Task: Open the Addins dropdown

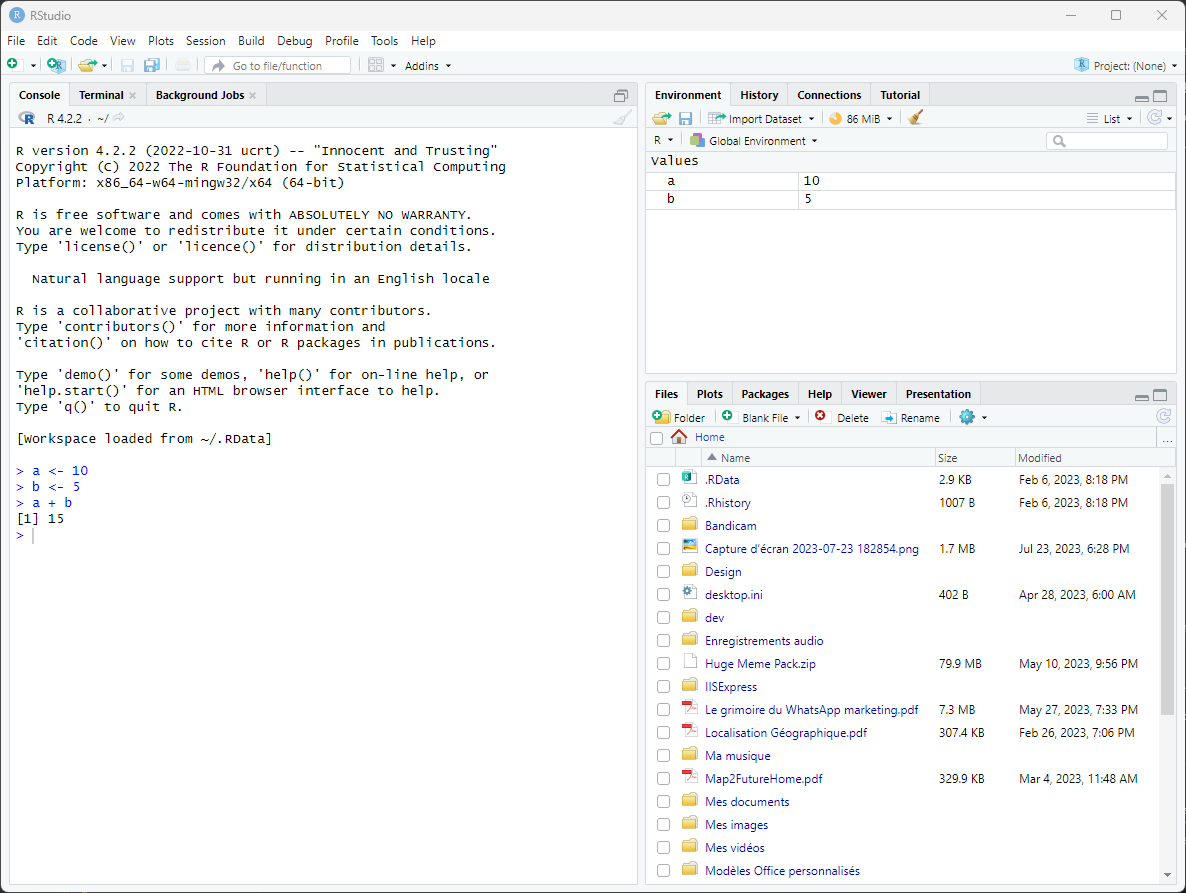Action: 427,66
